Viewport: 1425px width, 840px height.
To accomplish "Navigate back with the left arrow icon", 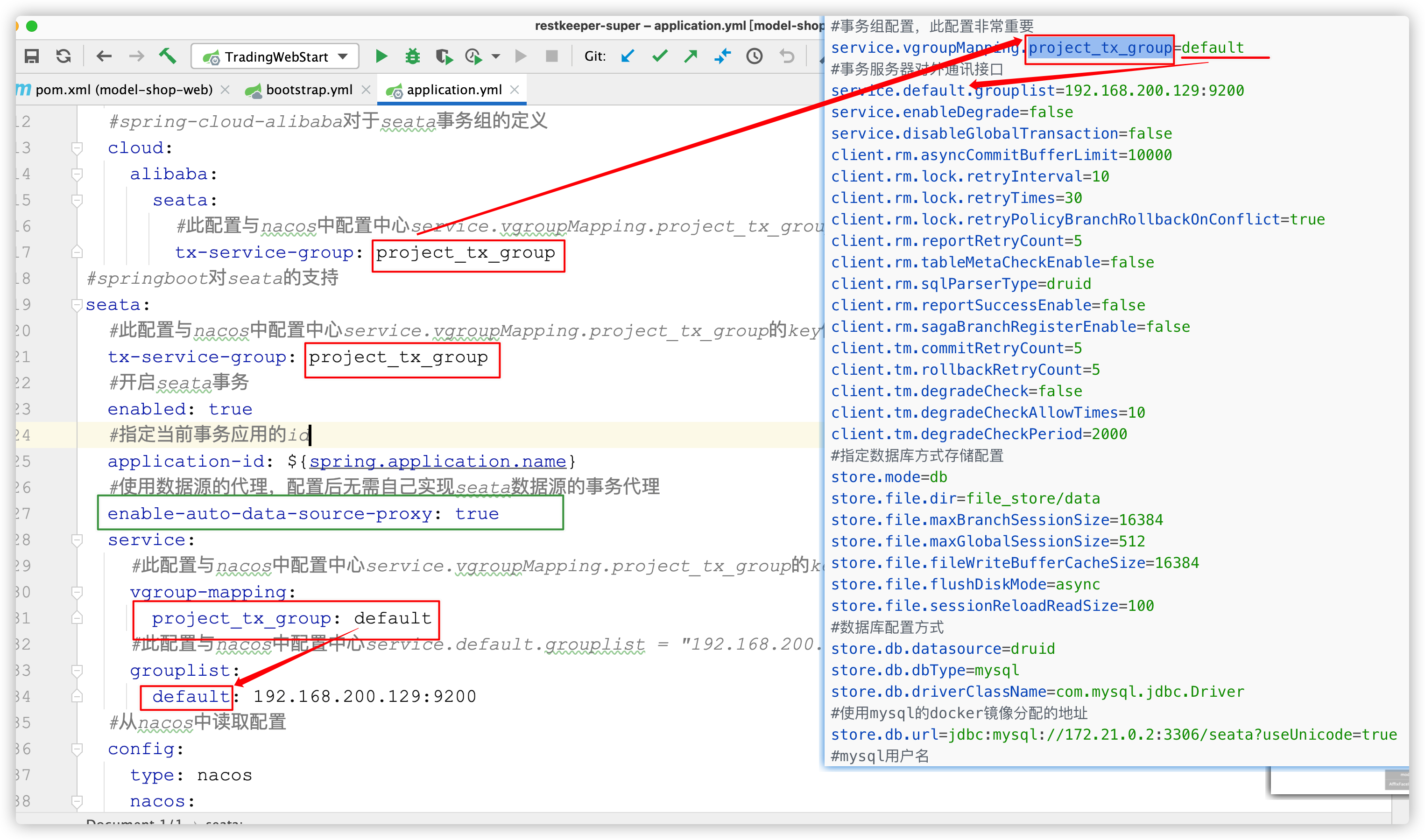I will (104, 56).
